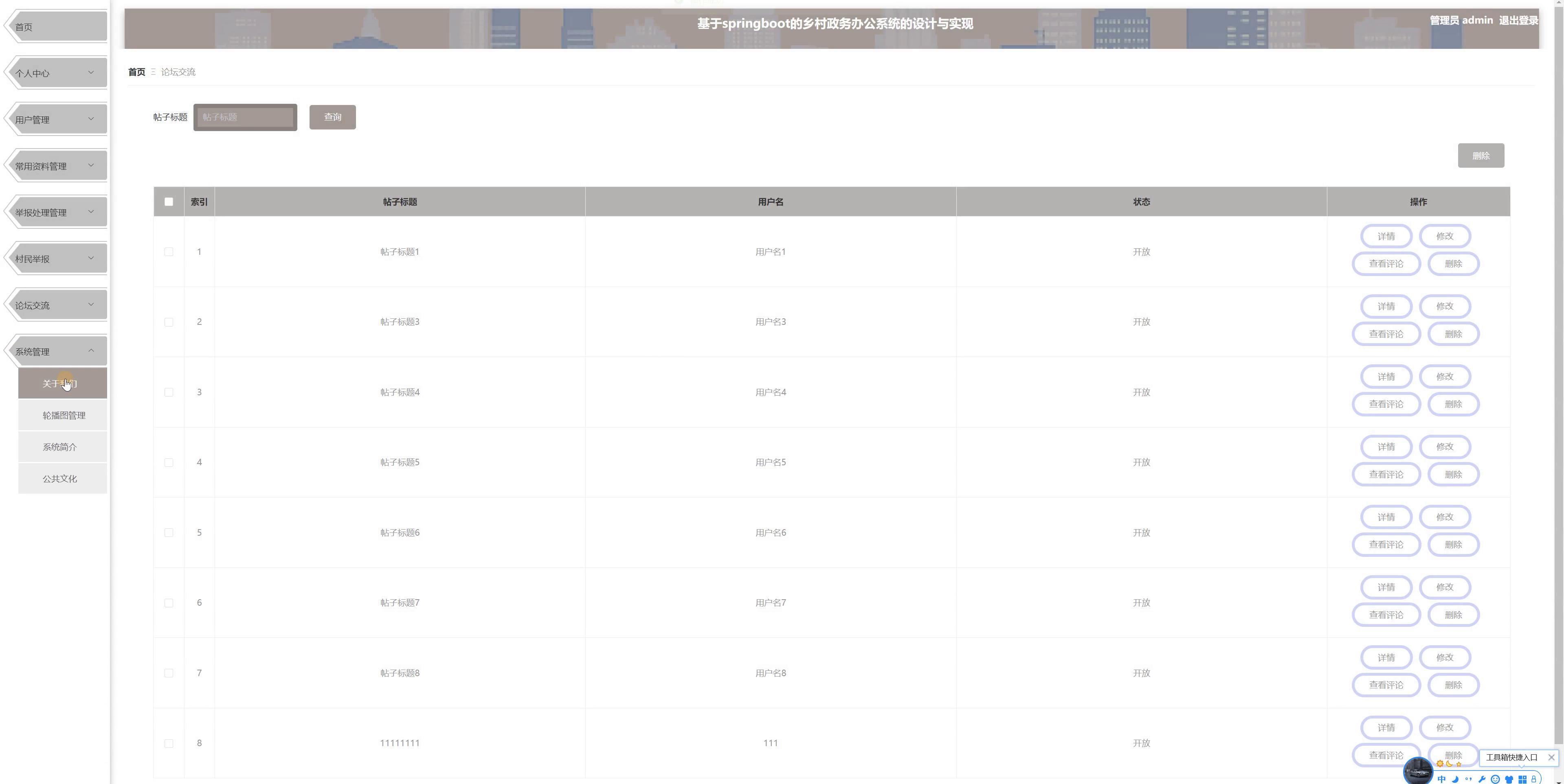Open the smiley emoji icon in IME toolbar
1564x784 pixels.
pos(1495,779)
